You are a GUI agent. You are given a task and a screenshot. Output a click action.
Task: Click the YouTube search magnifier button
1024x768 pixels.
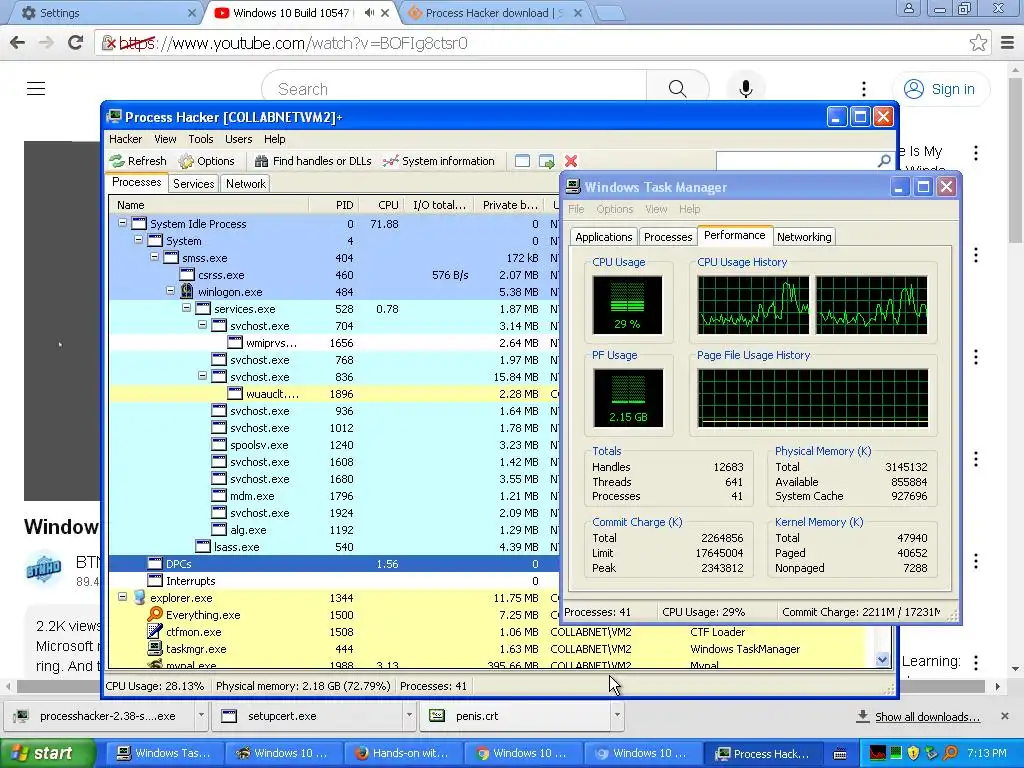(x=677, y=89)
